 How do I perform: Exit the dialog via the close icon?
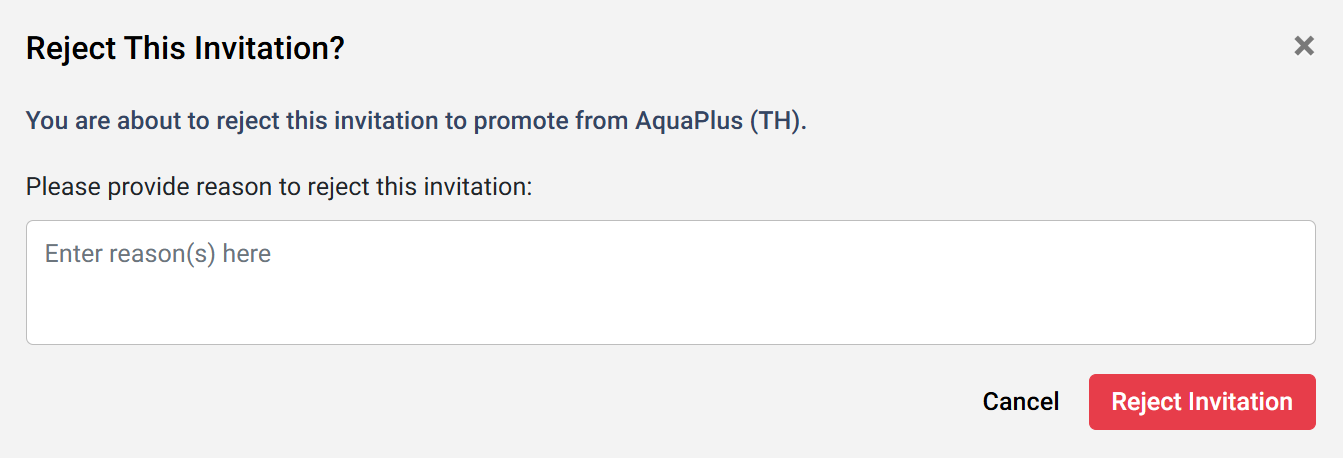(1303, 45)
